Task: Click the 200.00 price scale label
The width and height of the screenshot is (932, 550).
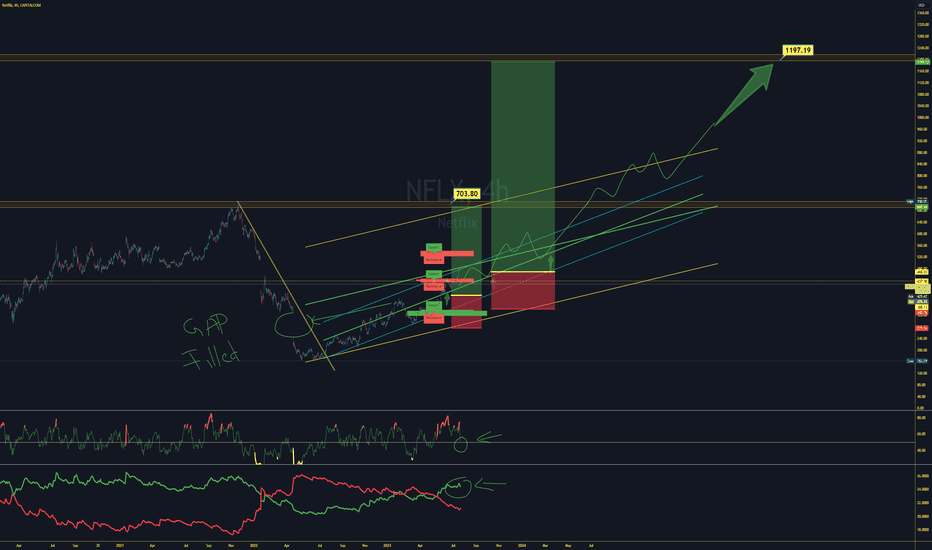Action: point(922,350)
